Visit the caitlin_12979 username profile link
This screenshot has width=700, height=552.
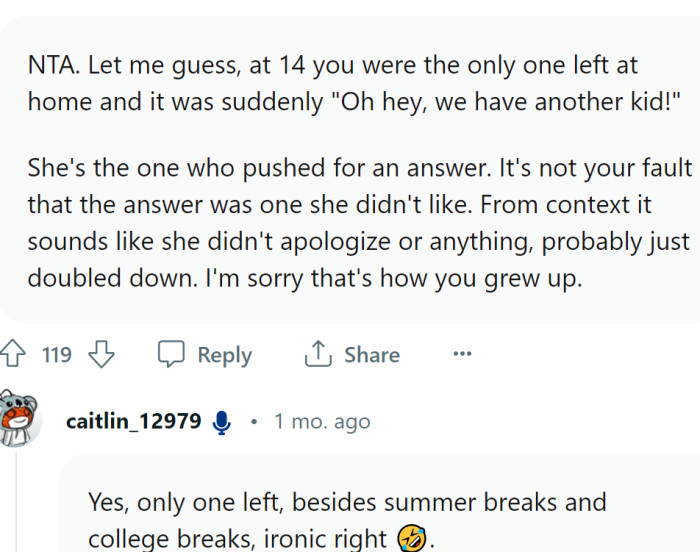tap(133, 421)
